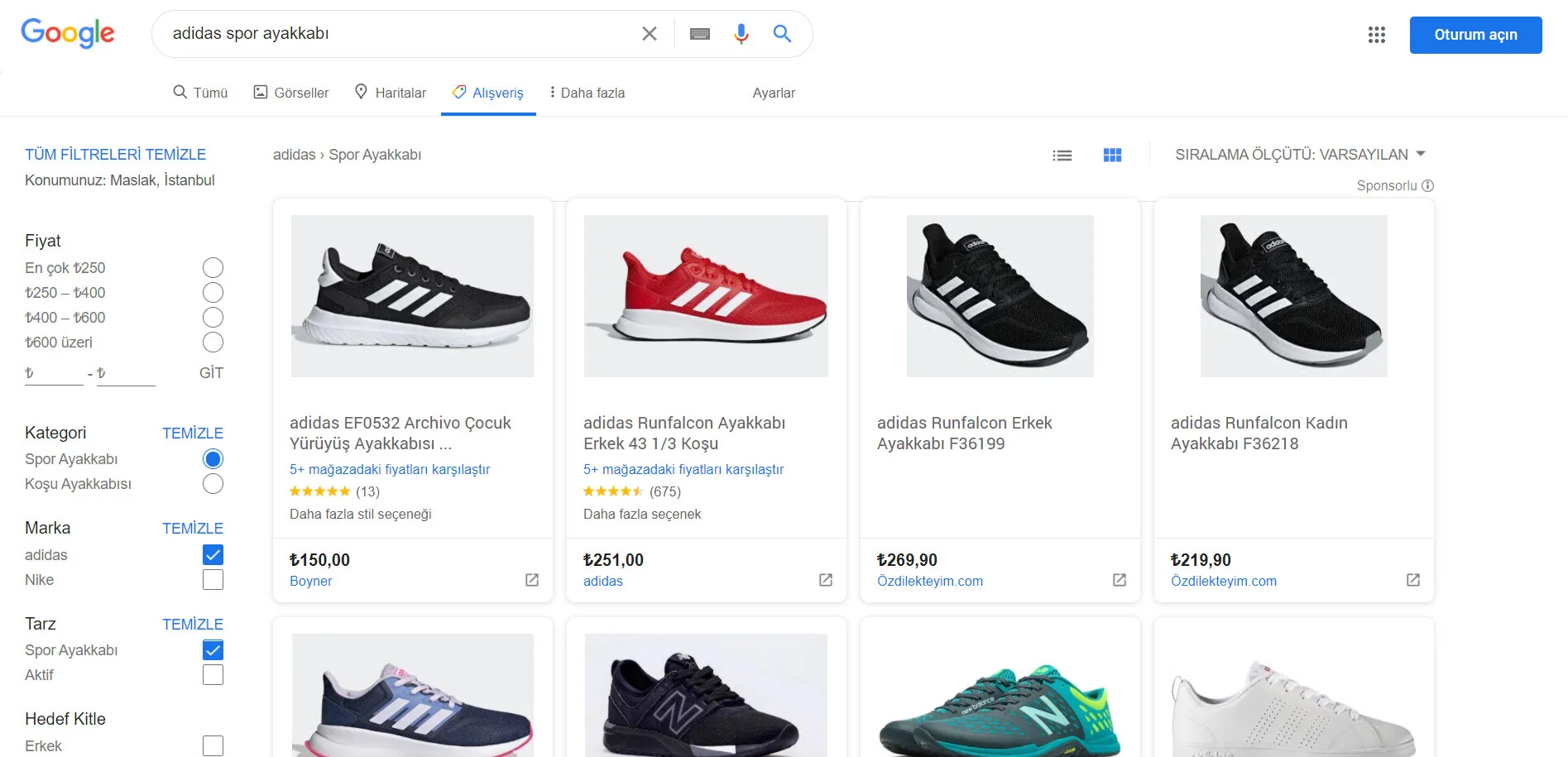This screenshot has height=757, width=1568.
Task: Click adidas store link under ₺251,00
Action: (603, 582)
